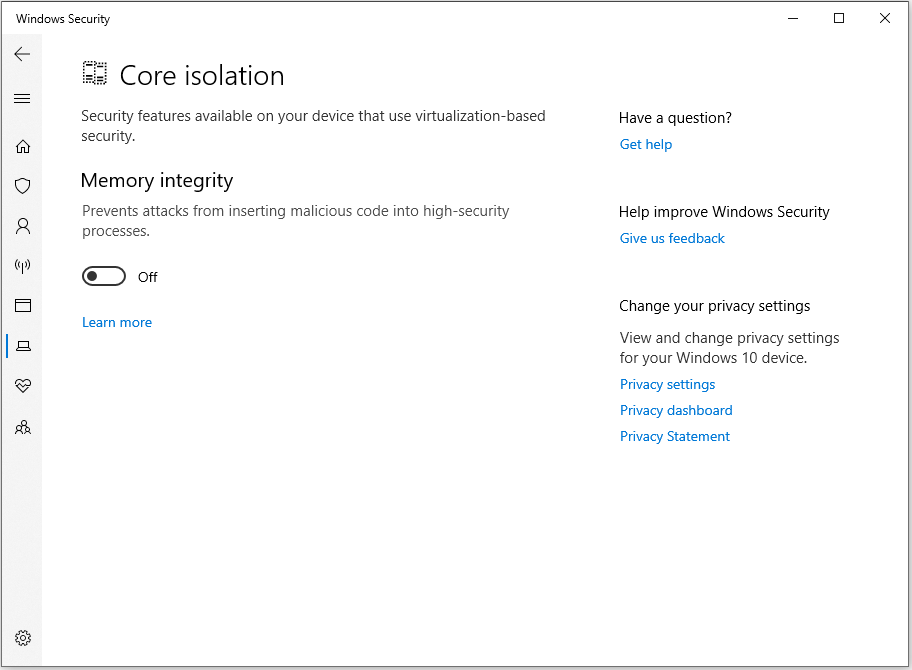The image size is (912, 670).
Task: Select the Device security laptop icon
Action: click(22, 345)
